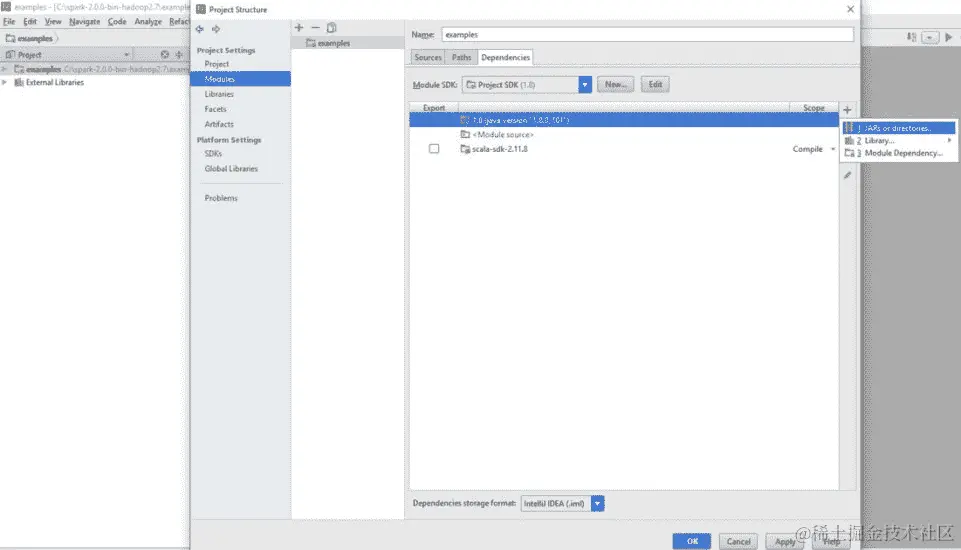Select SDKs under Platform Settings

pyautogui.click(x=213, y=153)
